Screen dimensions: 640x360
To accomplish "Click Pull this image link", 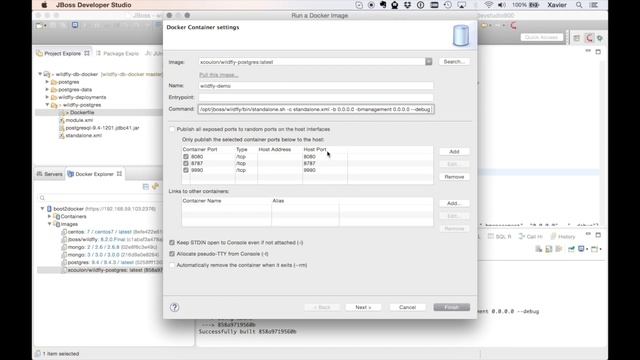I will click(219, 75).
